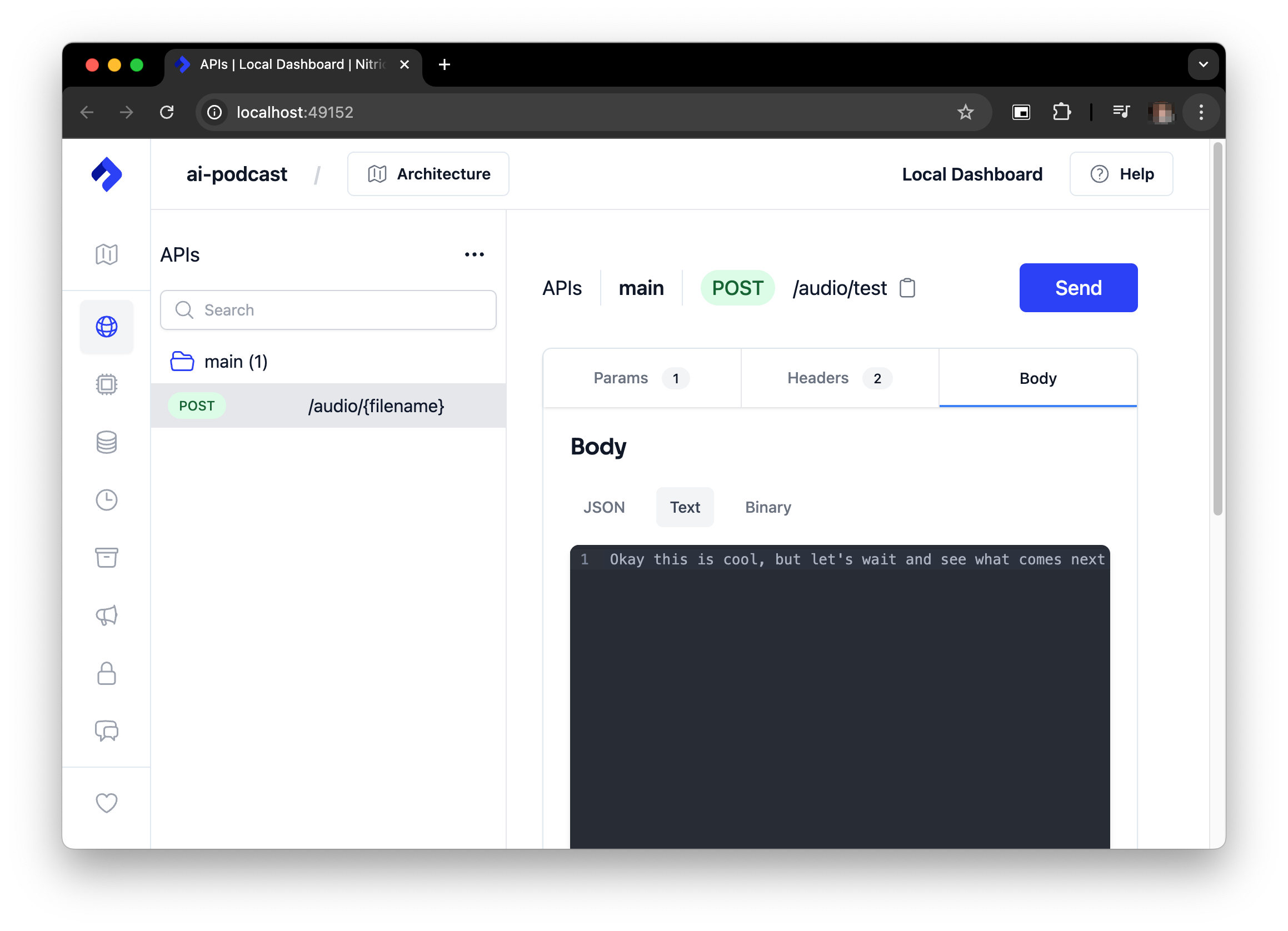Image resolution: width=1288 pixels, height=931 pixels.
Task: Select the database icon in sidebar
Action: coord(107,441)
